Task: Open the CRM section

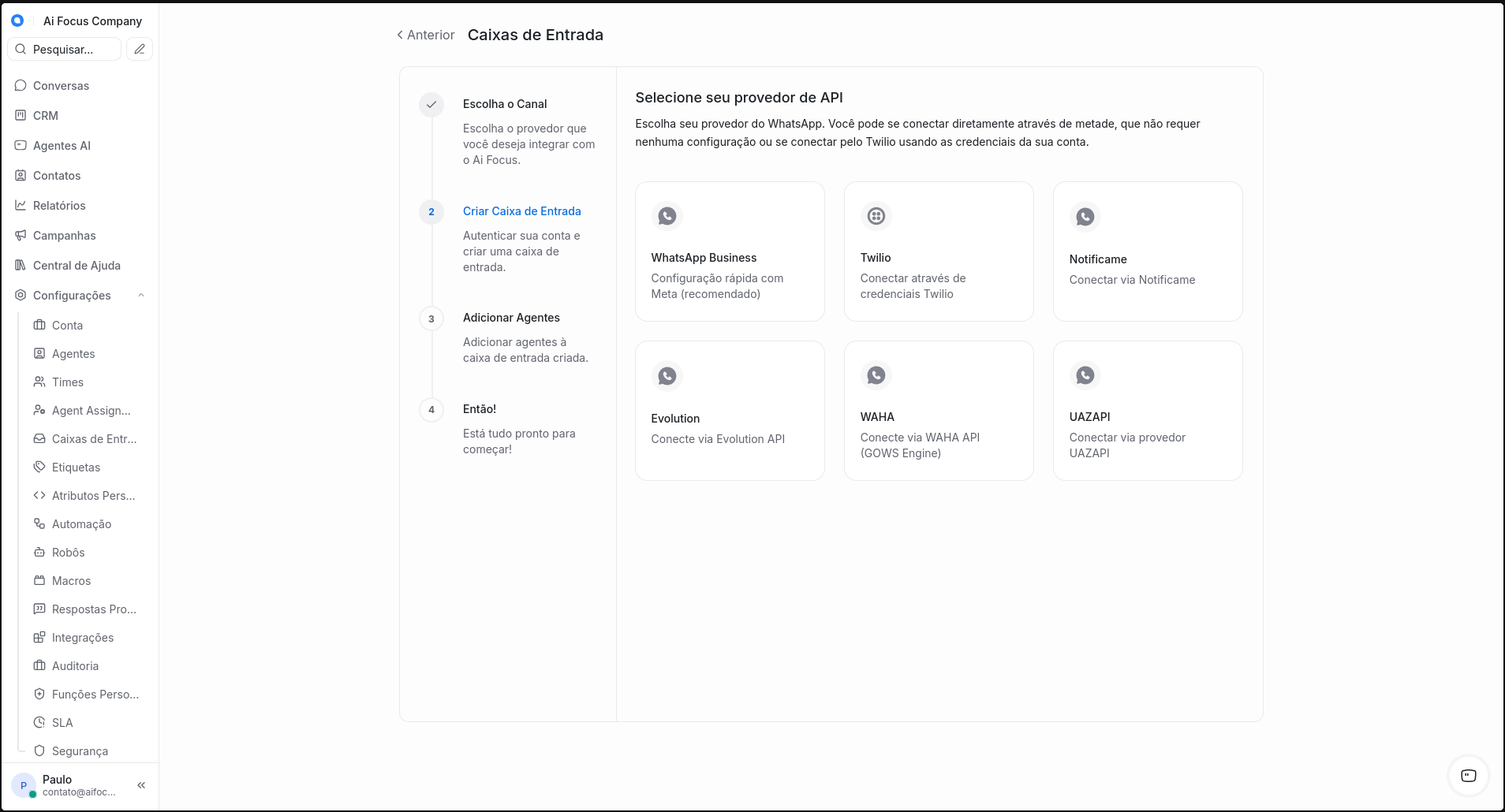Action: click(46, 115)
